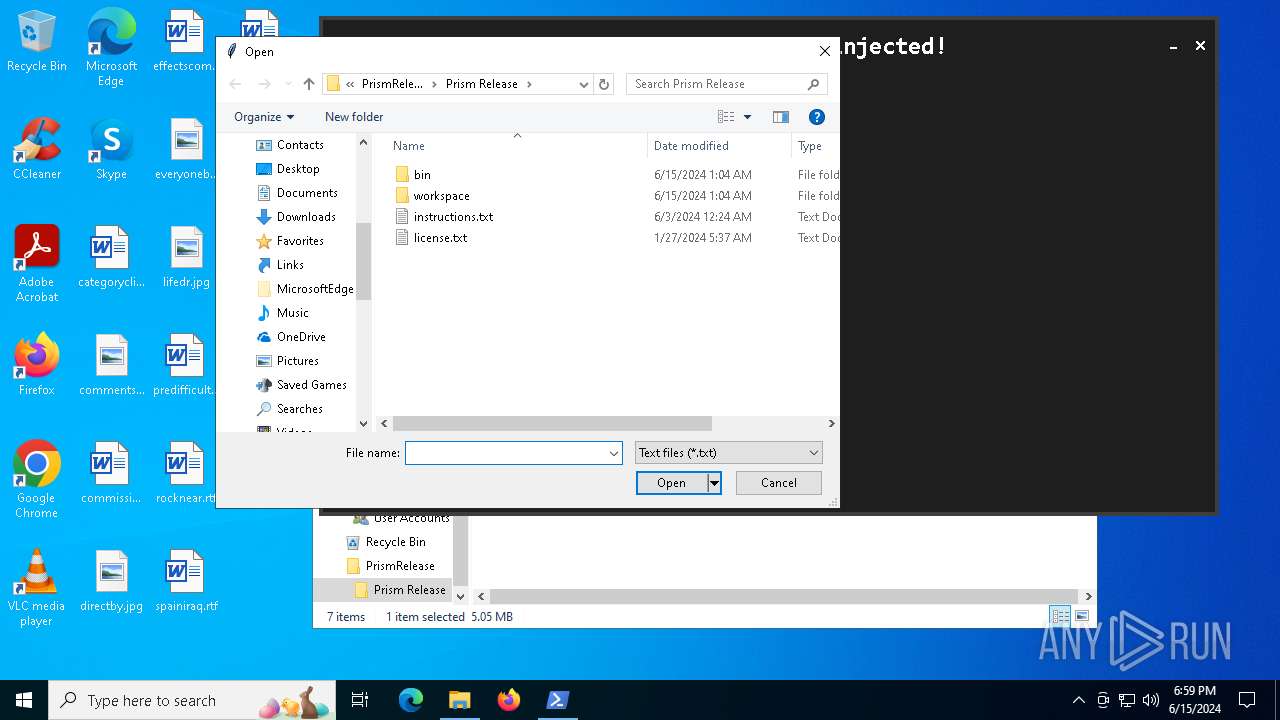Open recent locations dropdown arrow
The image size is (1280, 720).
coord(288,84)
